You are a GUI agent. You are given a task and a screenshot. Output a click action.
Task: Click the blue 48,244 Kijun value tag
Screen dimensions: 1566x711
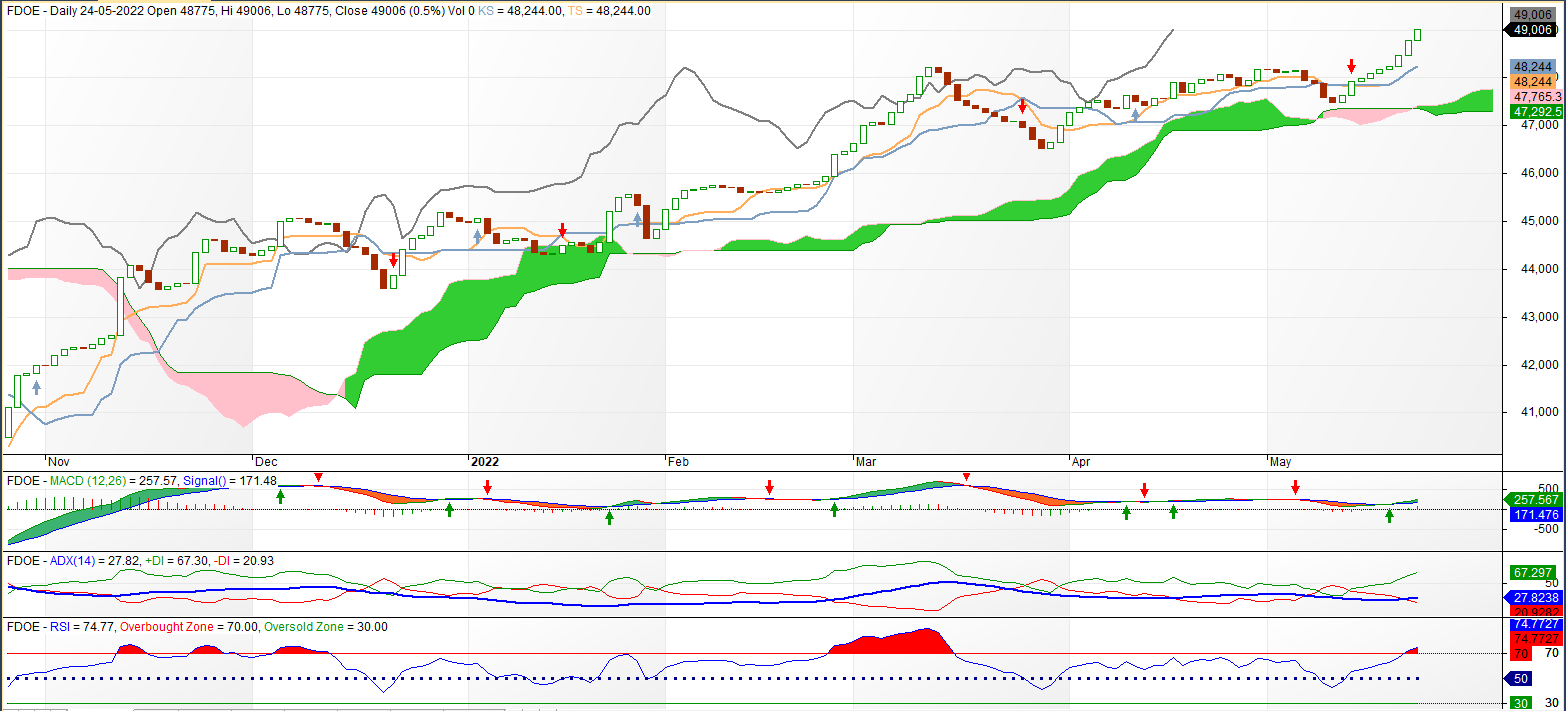(1531, 67)
